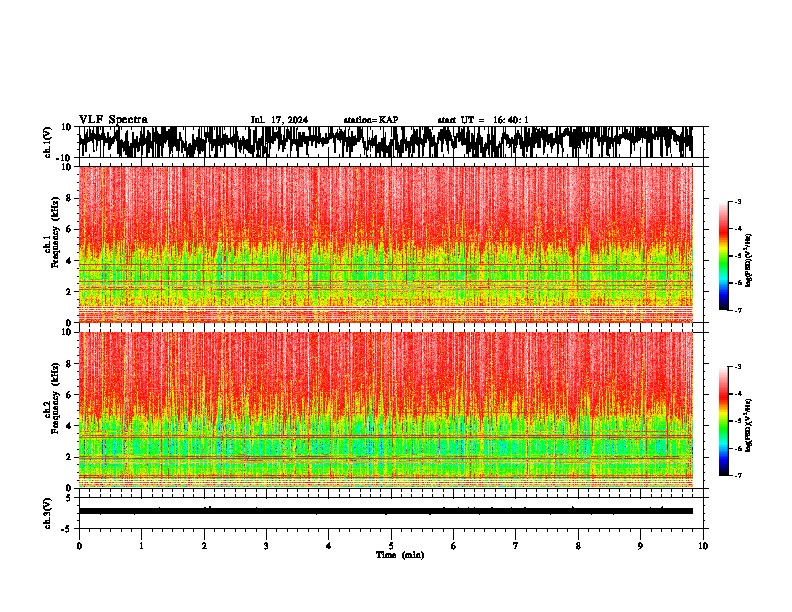Screen dimensions: 792x612
Task: Click the time axis tick labeled 5
Action: pyautogui.click(x=391, y=546)
